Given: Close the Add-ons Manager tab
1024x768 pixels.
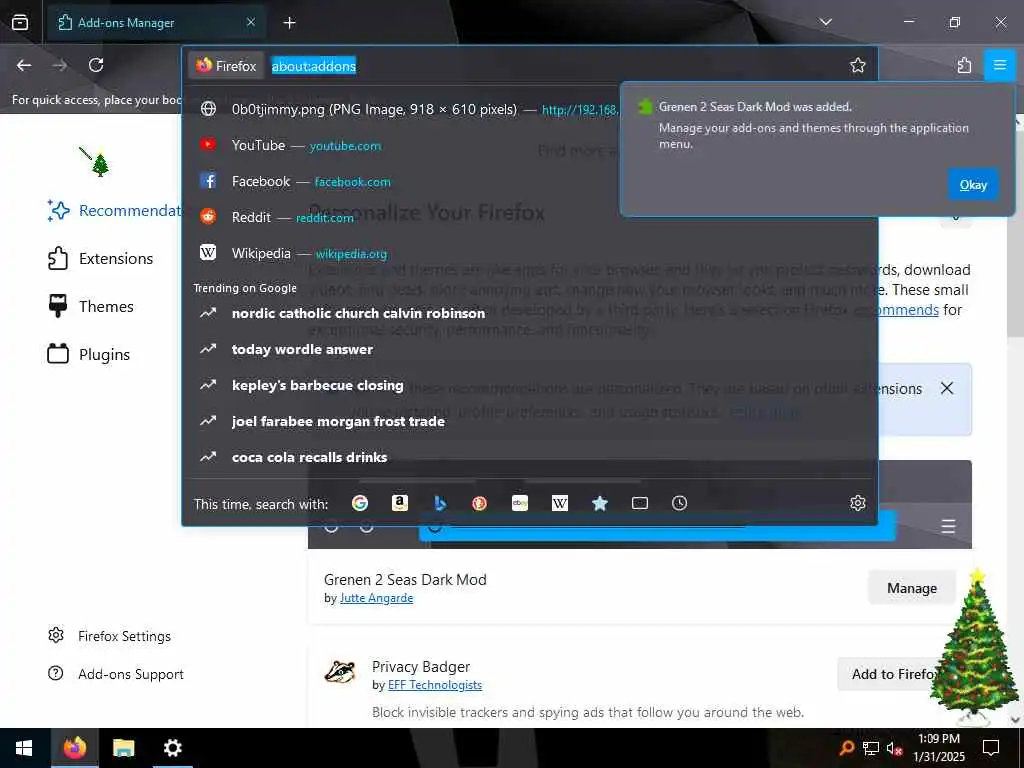Looking at the screenshot, I should pyautogui.click(x=251, y=22).
